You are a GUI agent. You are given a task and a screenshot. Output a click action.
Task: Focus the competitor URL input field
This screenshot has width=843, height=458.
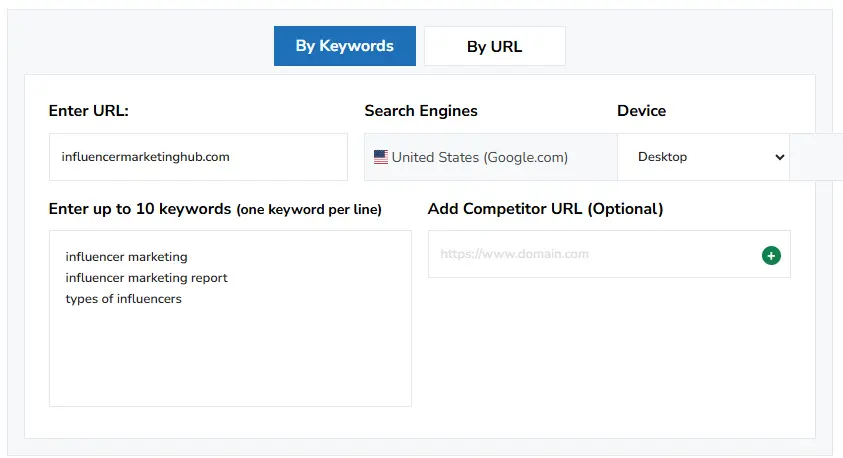point(592,255)
